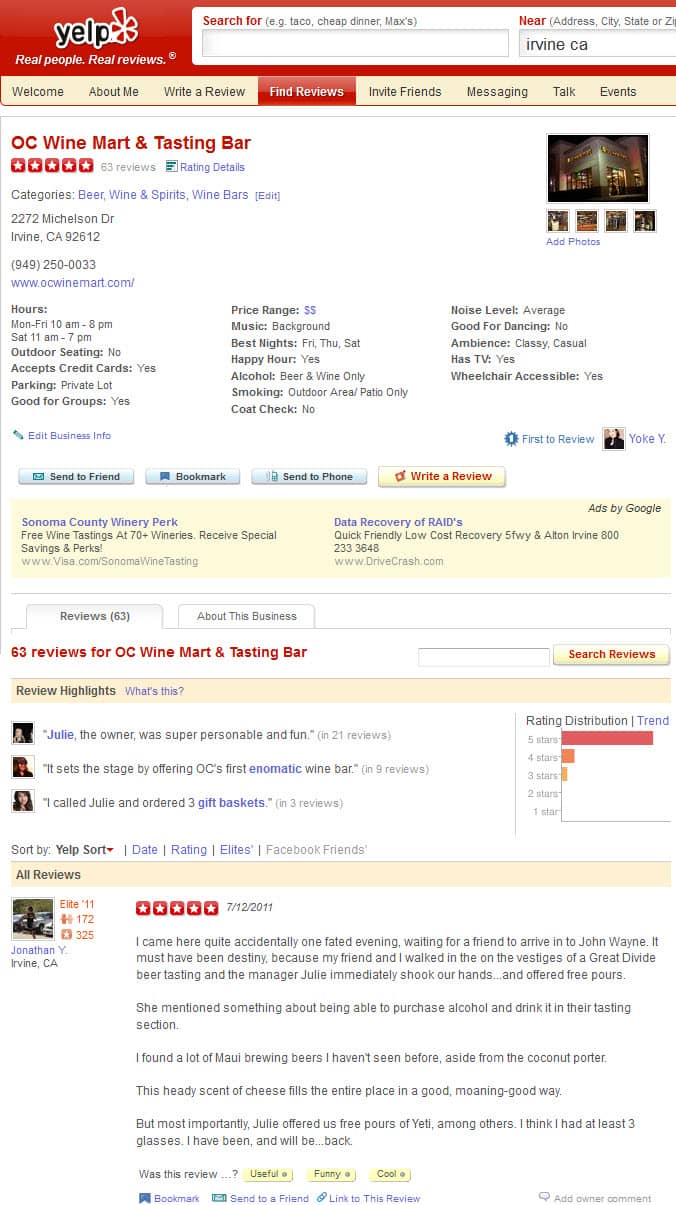The image size is (676, 1205).
Task: Click Search Reviews button
Action: coord(611,654)
